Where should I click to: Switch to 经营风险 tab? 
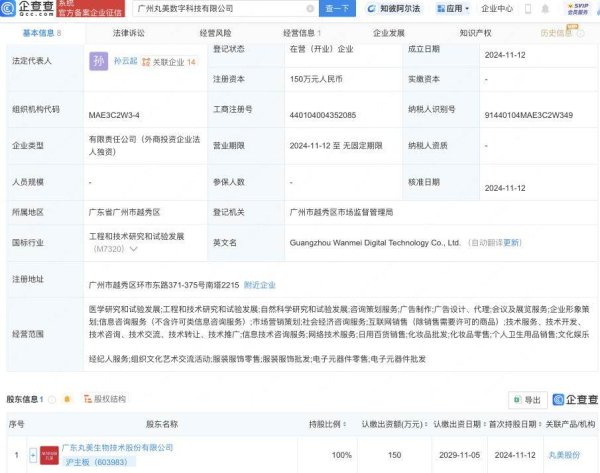[215, 33]
